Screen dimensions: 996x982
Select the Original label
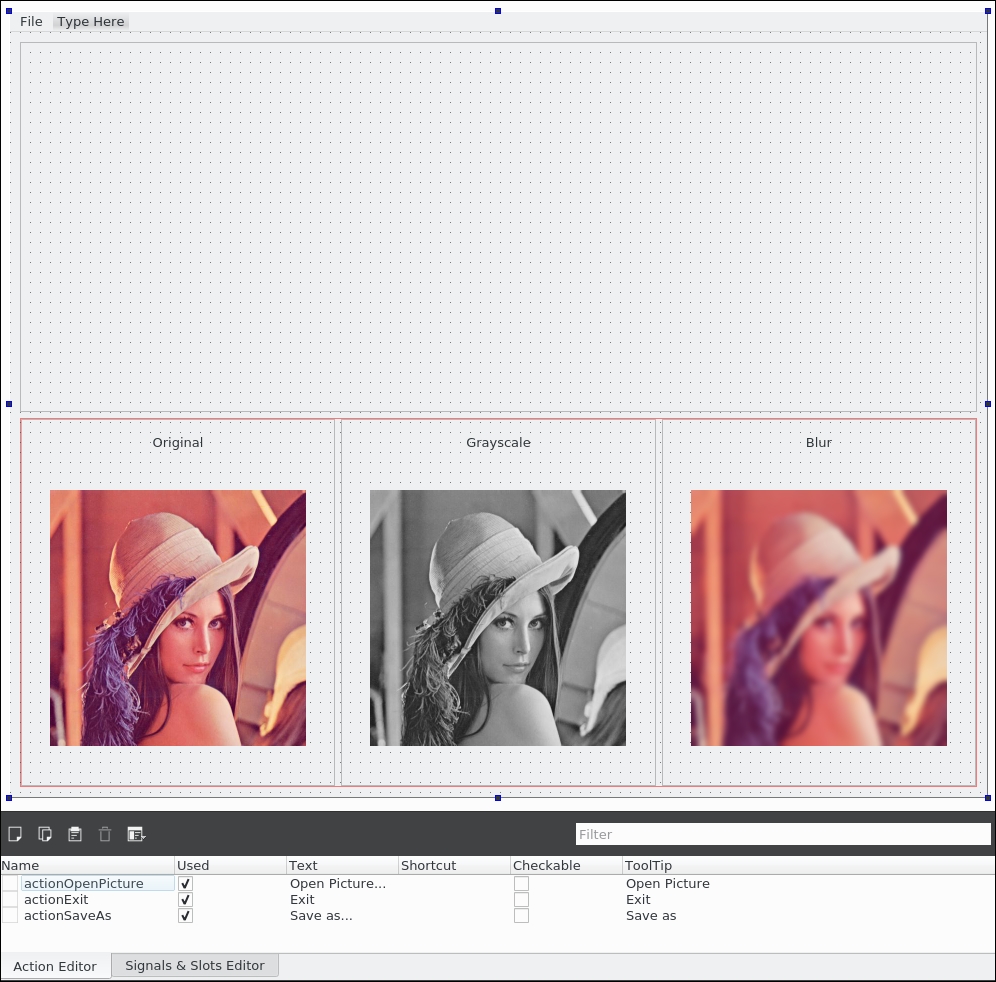[x=177, y=442]
